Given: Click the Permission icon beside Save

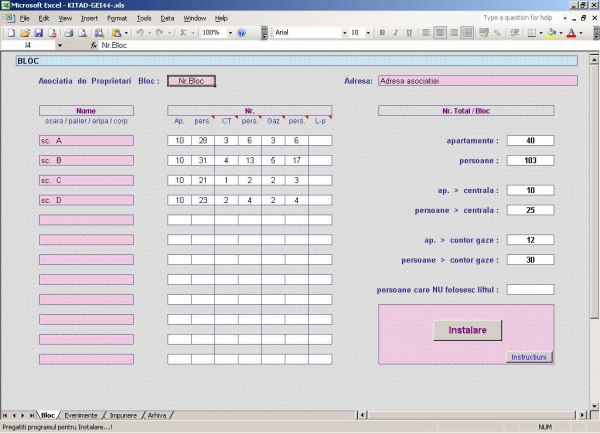Looking at the screenshot, I should pyautogui.click(x=52, y=33).
